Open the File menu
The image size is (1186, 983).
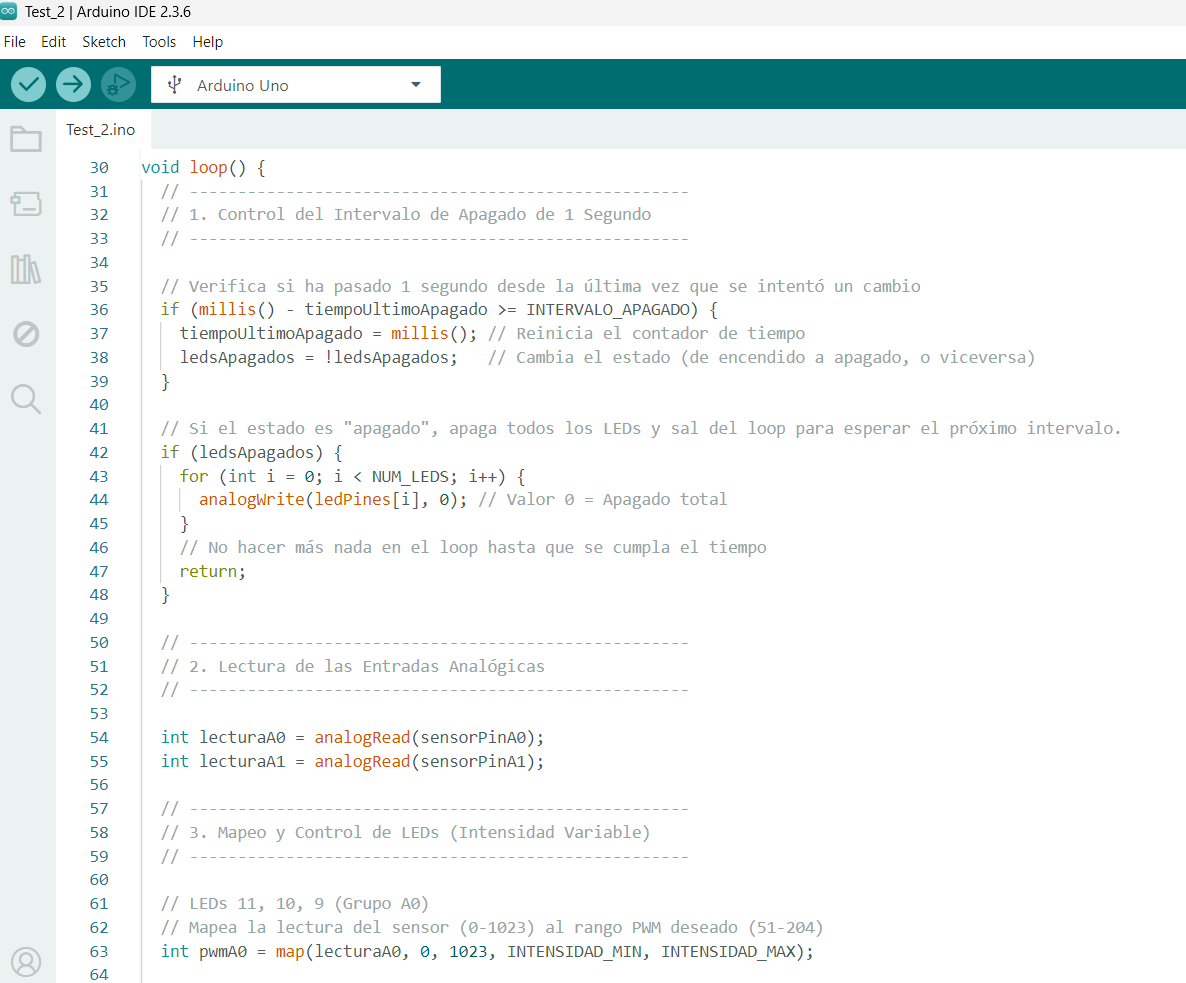click(15, 42)
